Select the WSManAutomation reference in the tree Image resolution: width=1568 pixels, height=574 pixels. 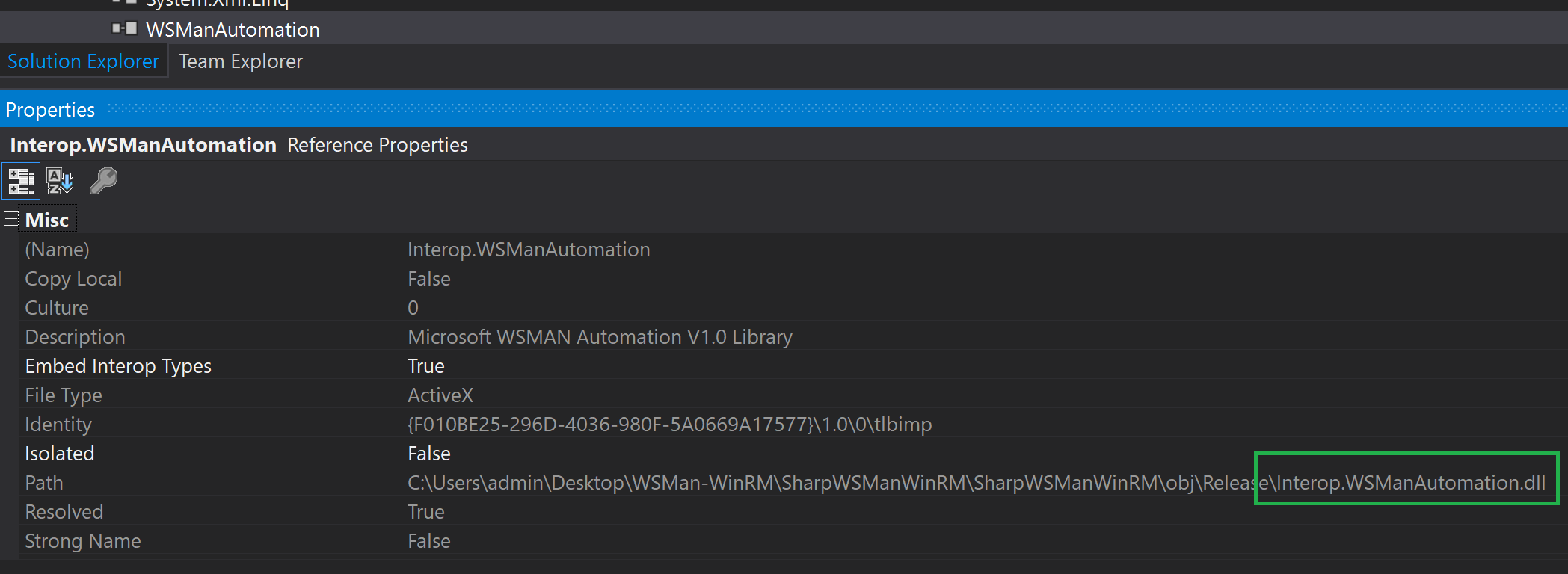233,30
